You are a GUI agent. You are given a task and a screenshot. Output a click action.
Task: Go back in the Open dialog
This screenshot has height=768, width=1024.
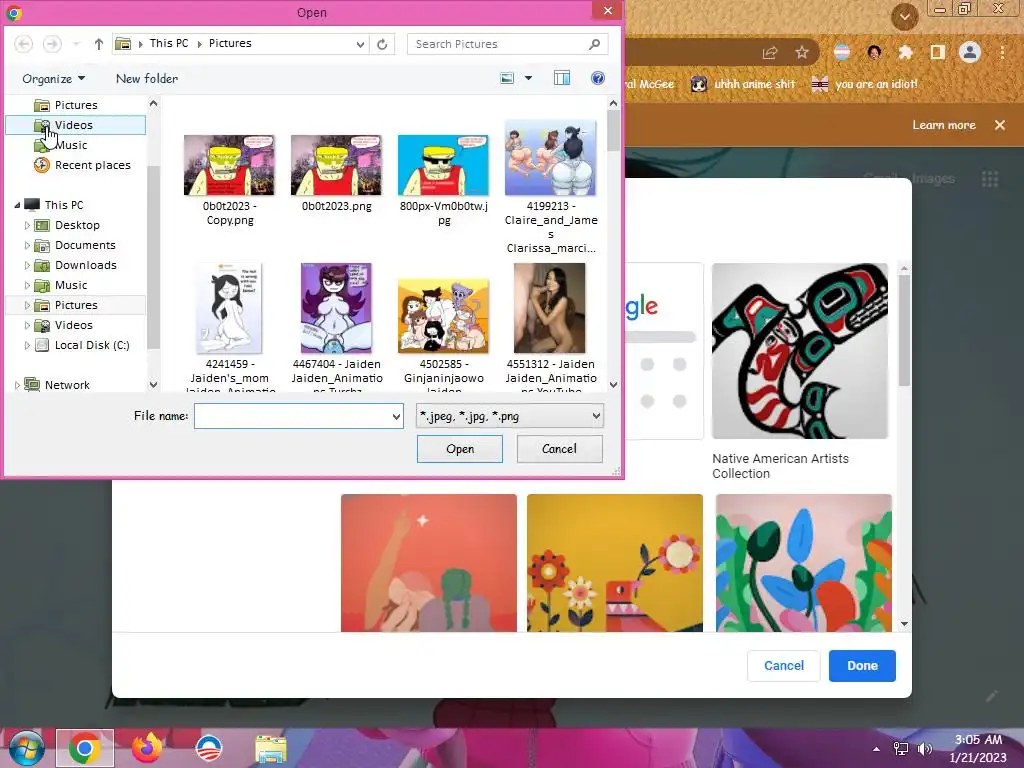pyautogui.click(x=24, y=44)
